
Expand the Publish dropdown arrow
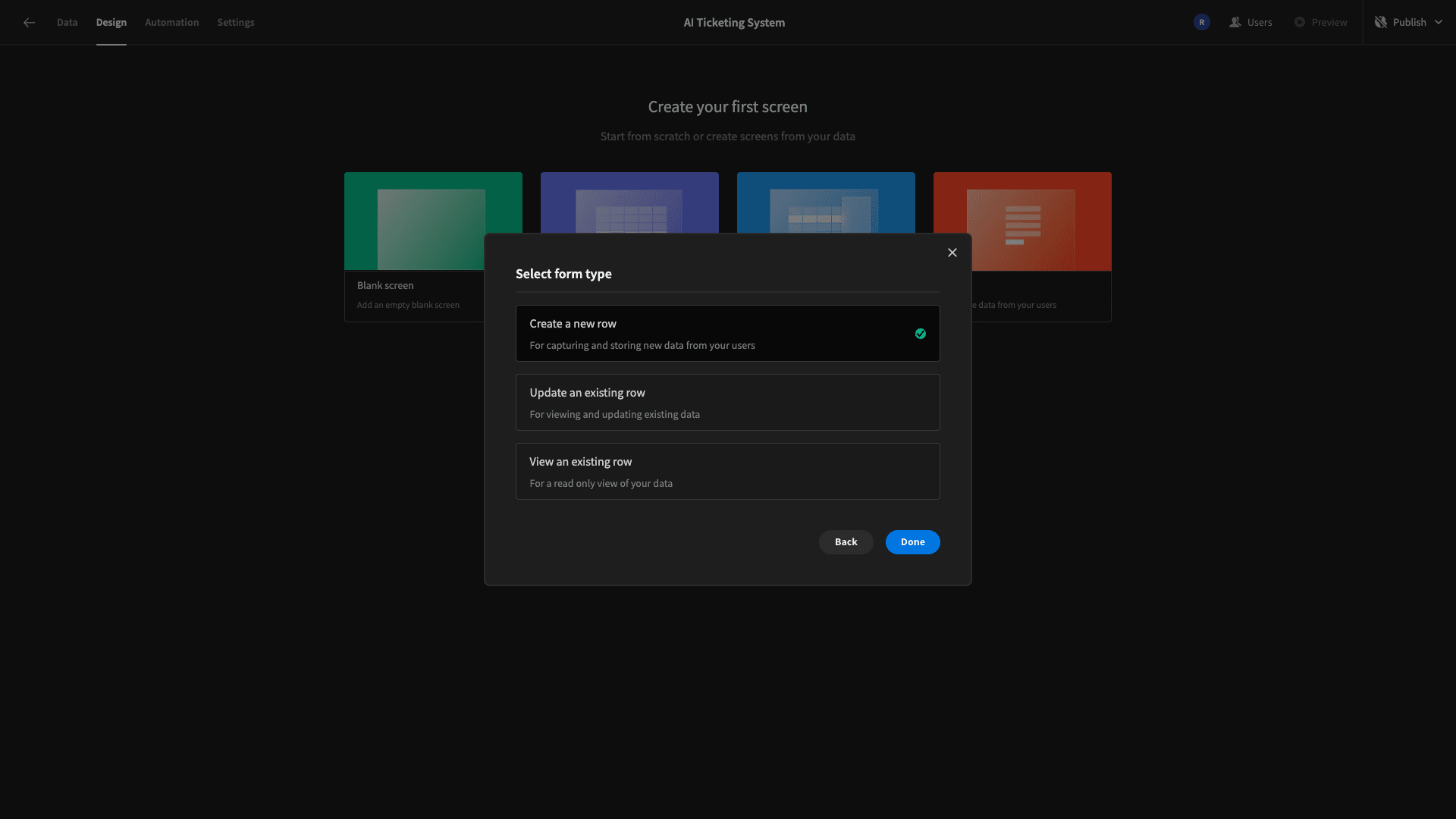click(x=1438, y=22)
